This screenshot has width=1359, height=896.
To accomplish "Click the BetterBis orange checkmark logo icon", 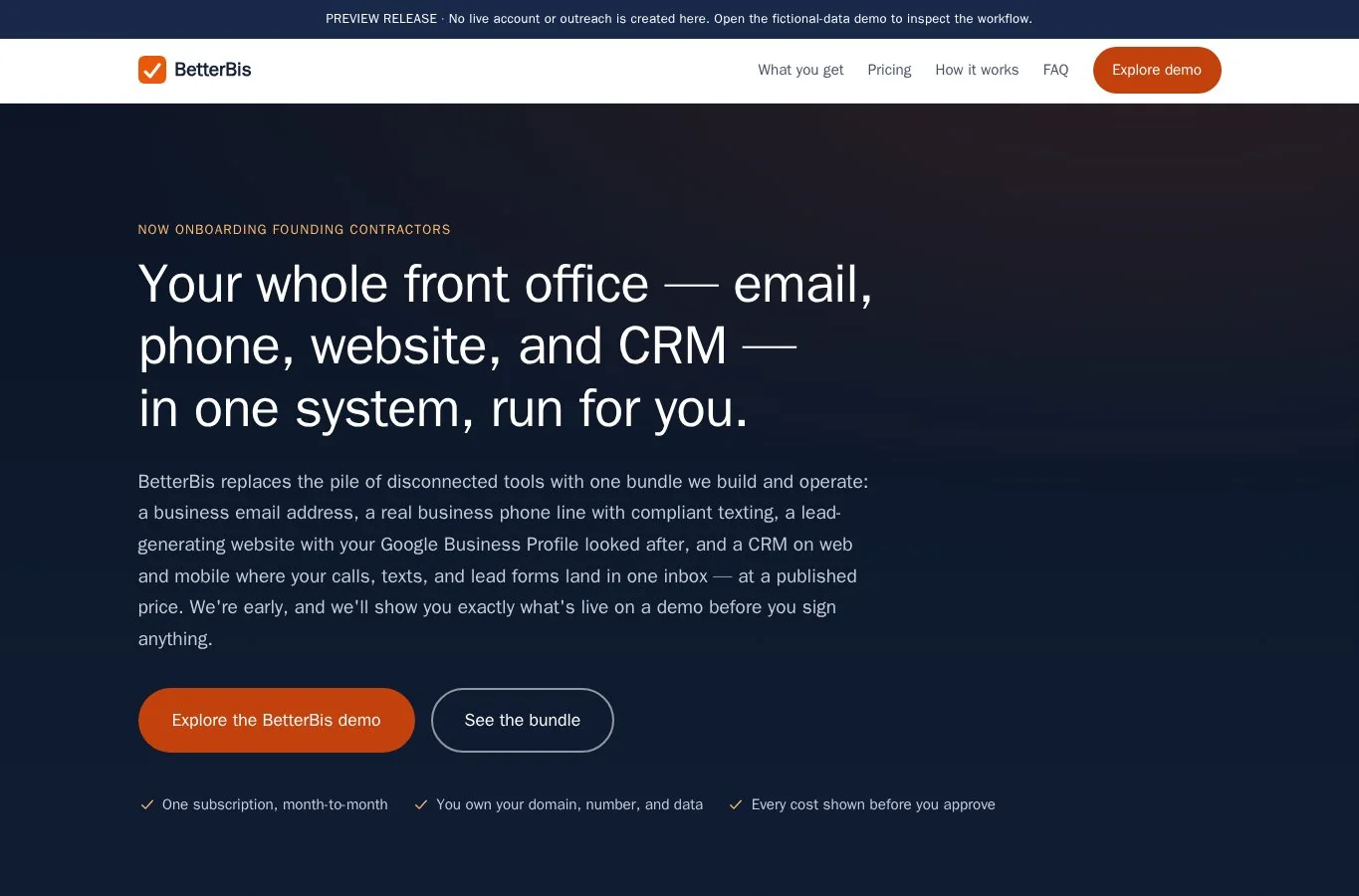I will 152,70.
